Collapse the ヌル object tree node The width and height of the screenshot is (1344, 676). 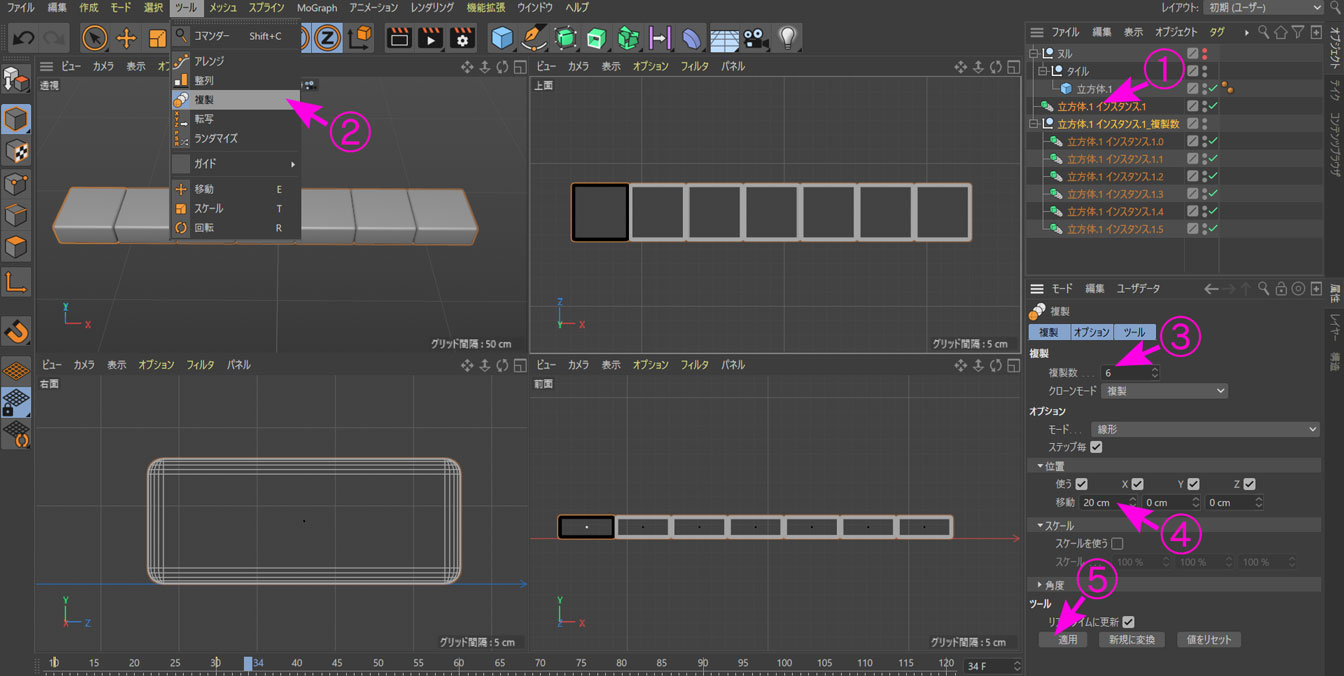(x=1035, y=54)
